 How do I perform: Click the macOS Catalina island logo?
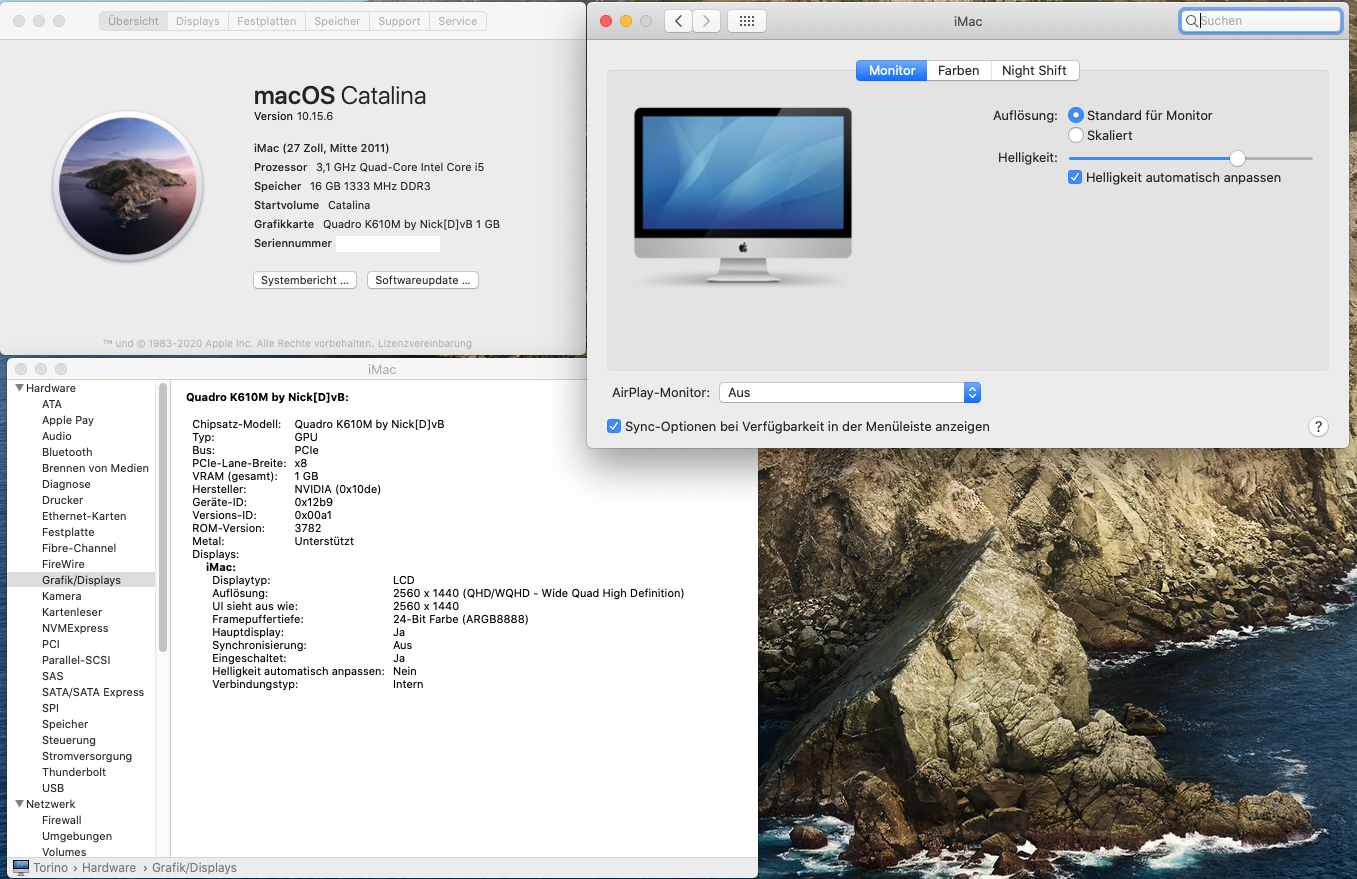click(128, 186)
